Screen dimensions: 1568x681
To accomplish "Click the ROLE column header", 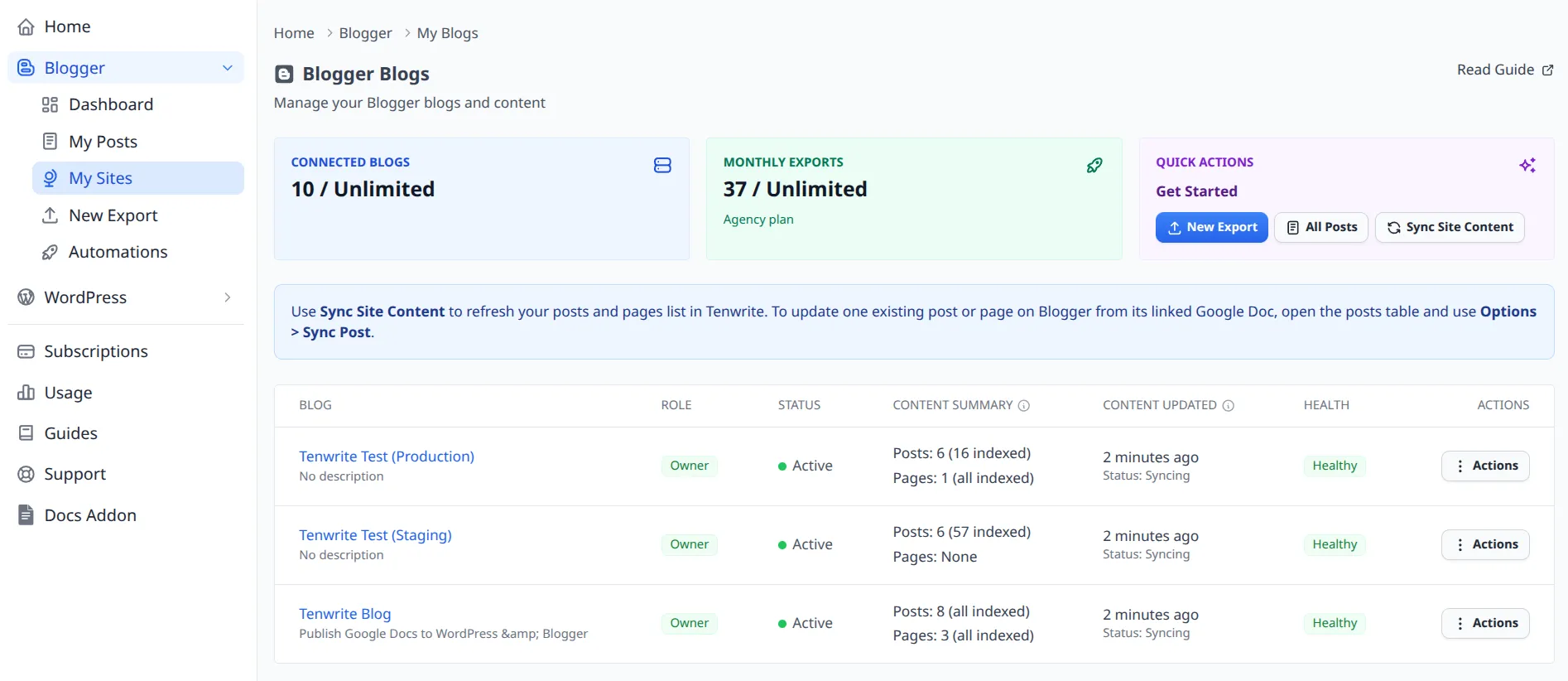I will [x=676, y=405].
